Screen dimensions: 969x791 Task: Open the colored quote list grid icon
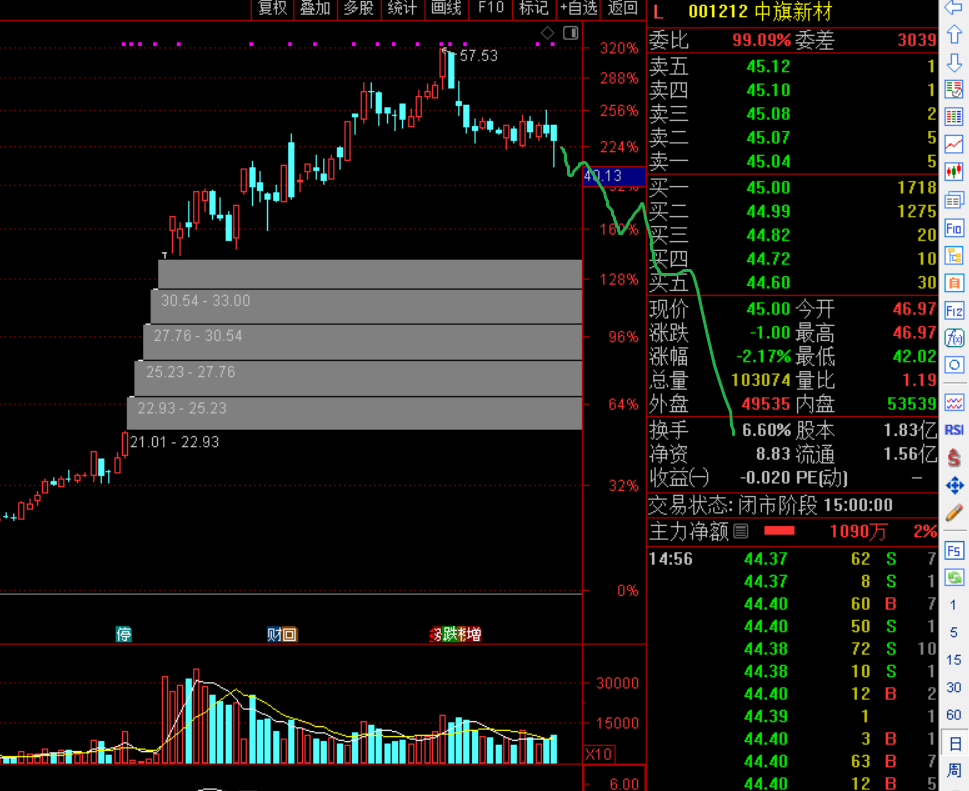point(954,117)
